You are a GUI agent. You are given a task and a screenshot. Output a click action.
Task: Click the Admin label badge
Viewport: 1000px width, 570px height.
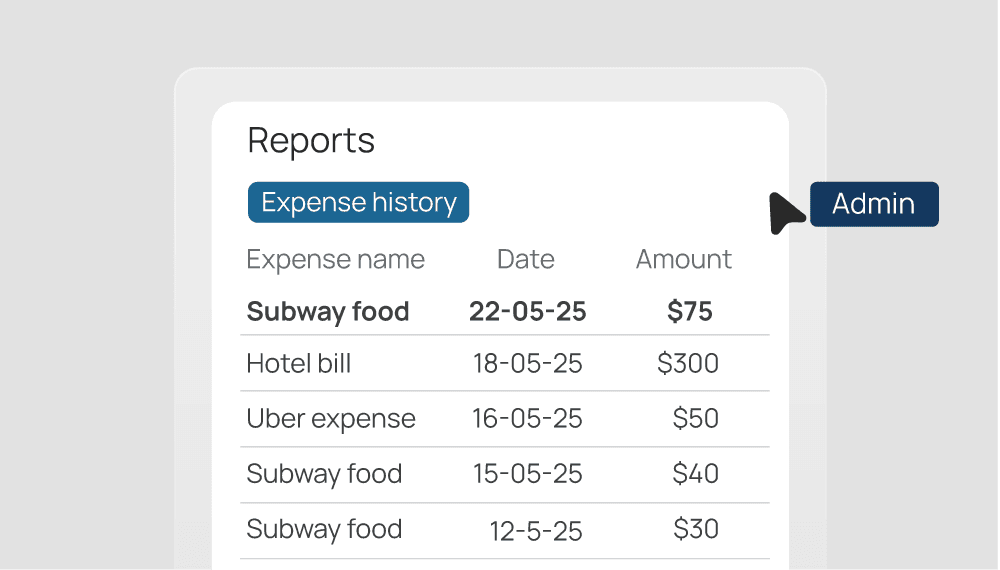[874, 204]
